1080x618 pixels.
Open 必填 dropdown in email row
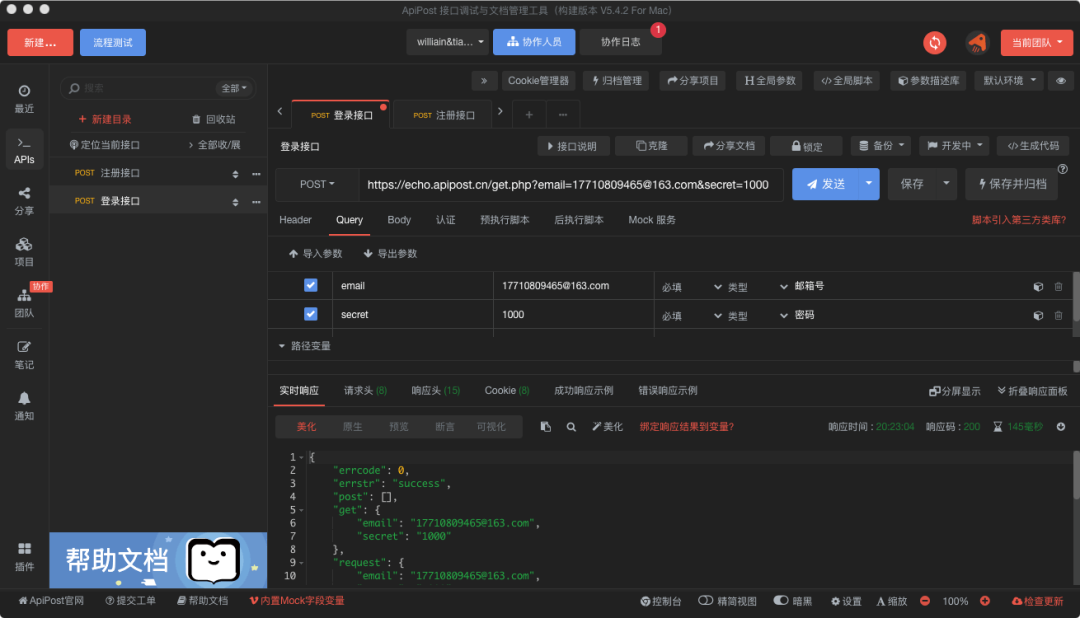[692, 287]
